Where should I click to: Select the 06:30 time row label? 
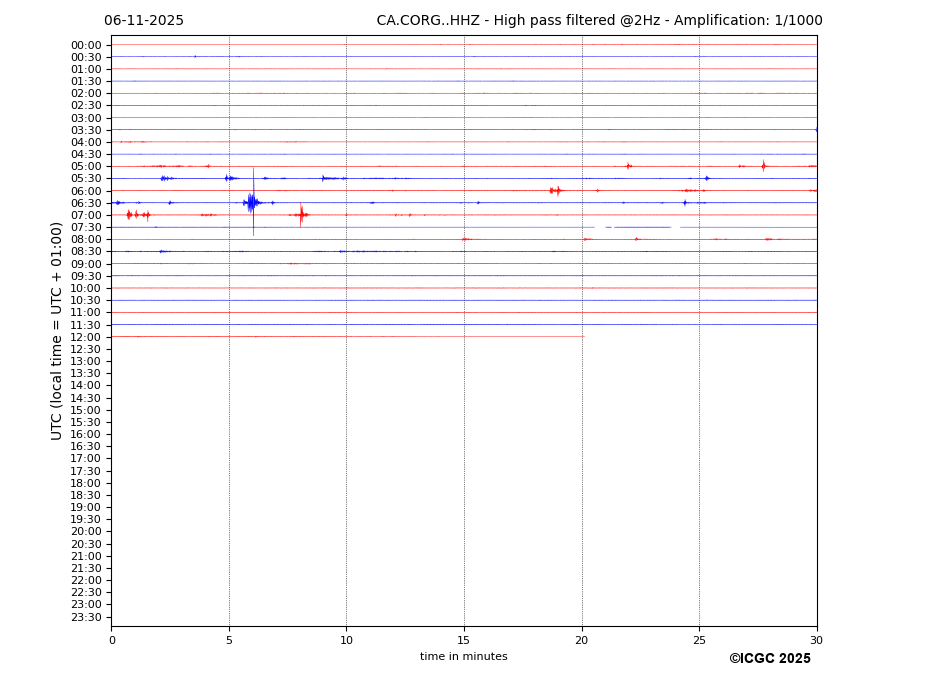point(86,203)
